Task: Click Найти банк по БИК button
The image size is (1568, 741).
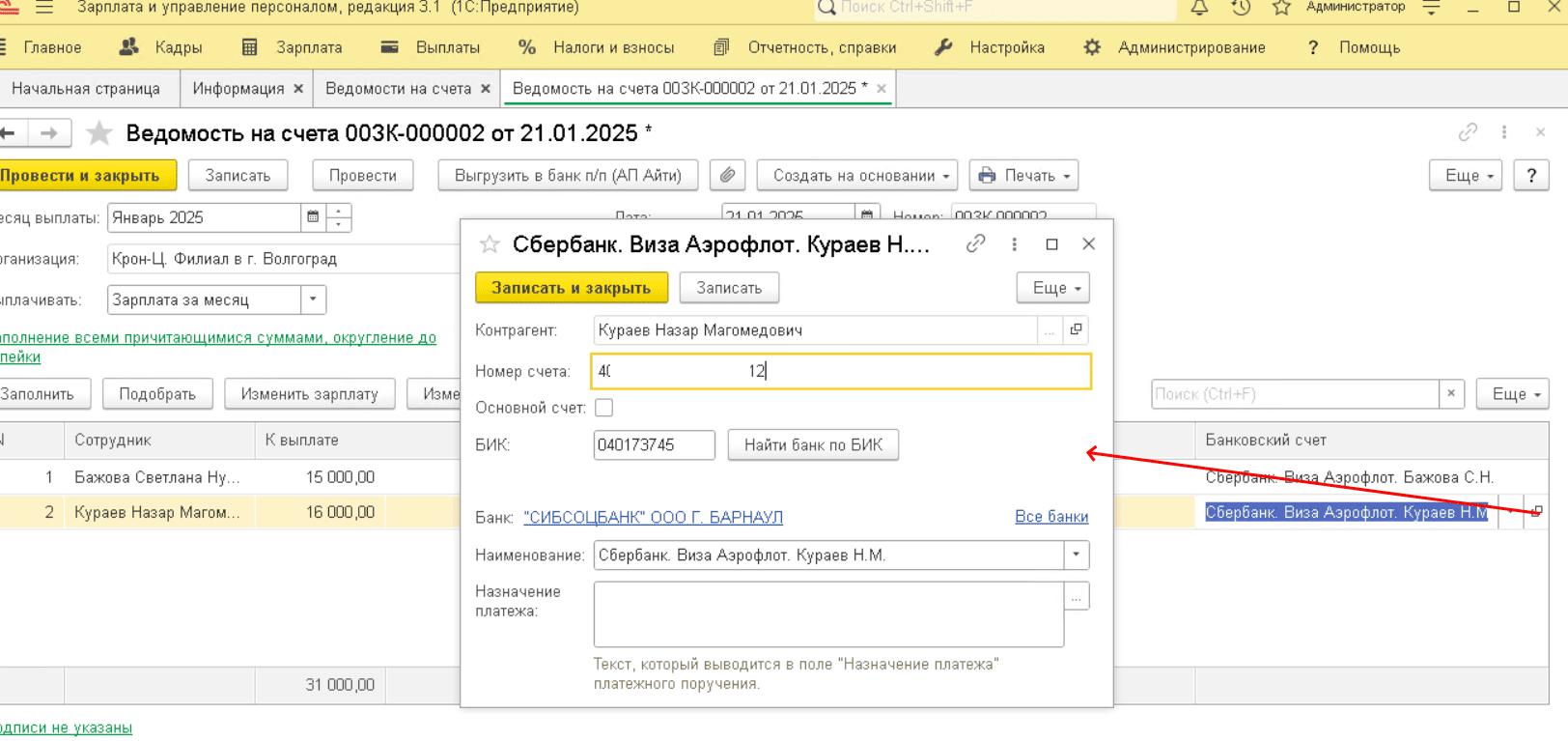Action: [813, 445]
